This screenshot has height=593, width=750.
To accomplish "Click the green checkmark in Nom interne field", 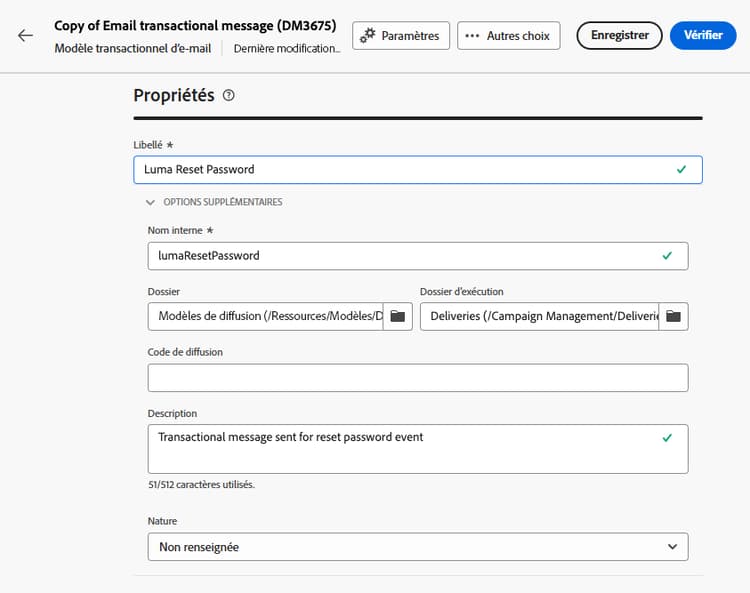I will (x=668, y=256).
